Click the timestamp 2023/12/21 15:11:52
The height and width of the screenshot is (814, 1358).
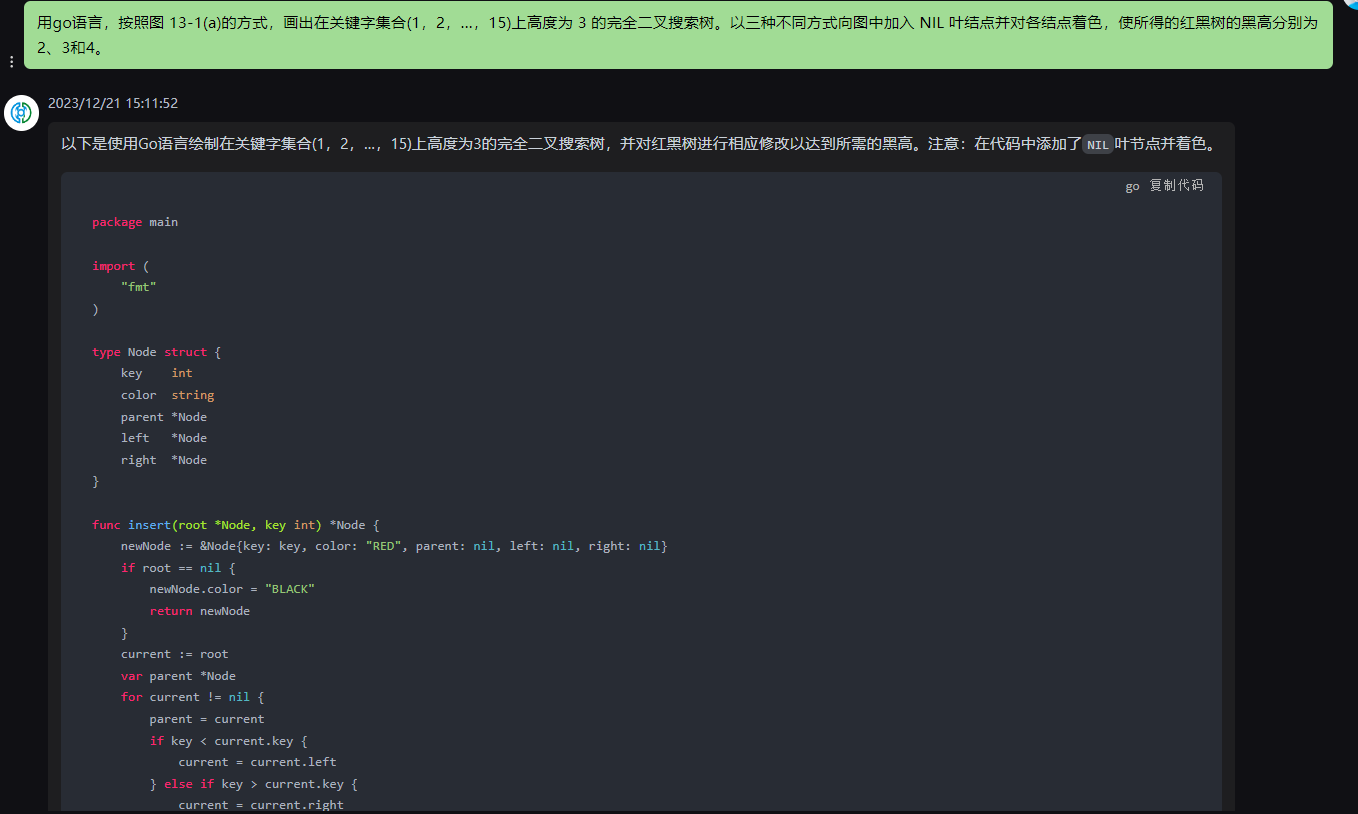point(113,103)
